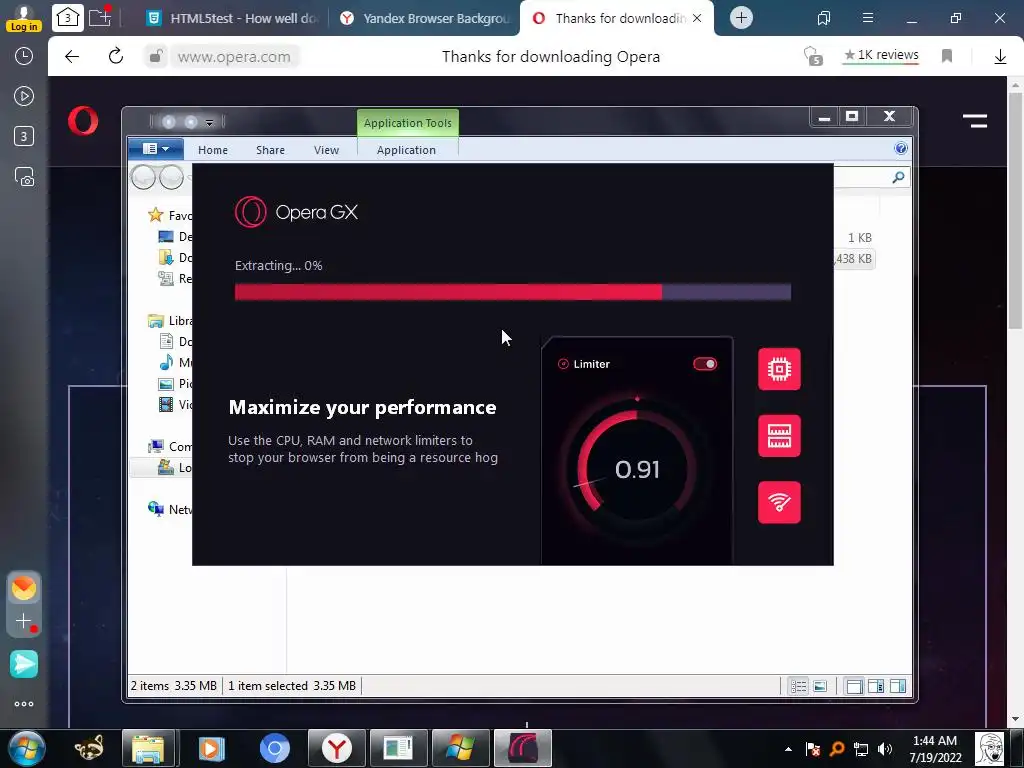Click the volume speaker tray icon
Image resolution: width=1024 pixels, height=768 pixels.
[885, 749]
